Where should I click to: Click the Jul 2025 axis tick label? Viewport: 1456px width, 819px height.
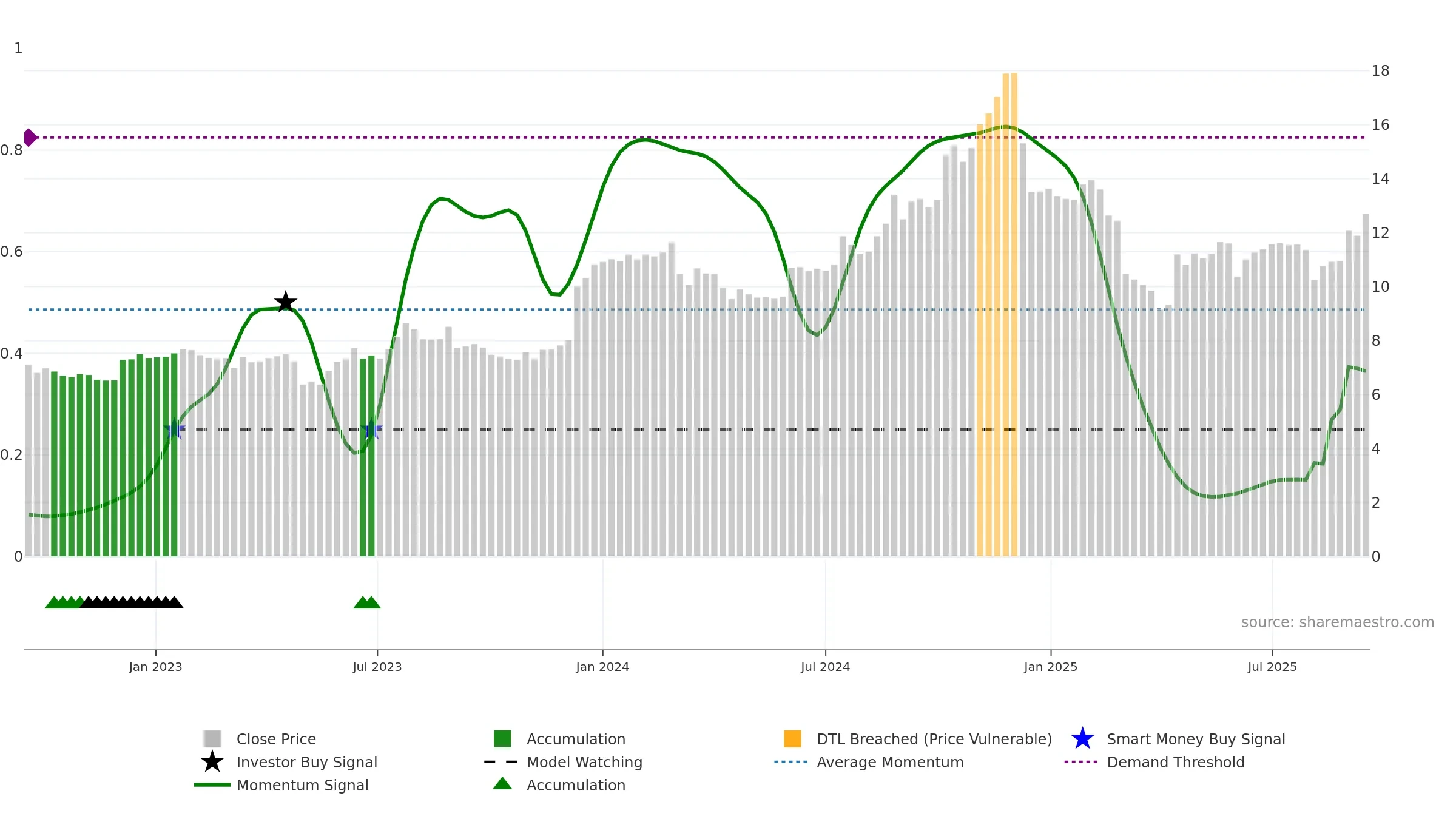point(1272,667)
